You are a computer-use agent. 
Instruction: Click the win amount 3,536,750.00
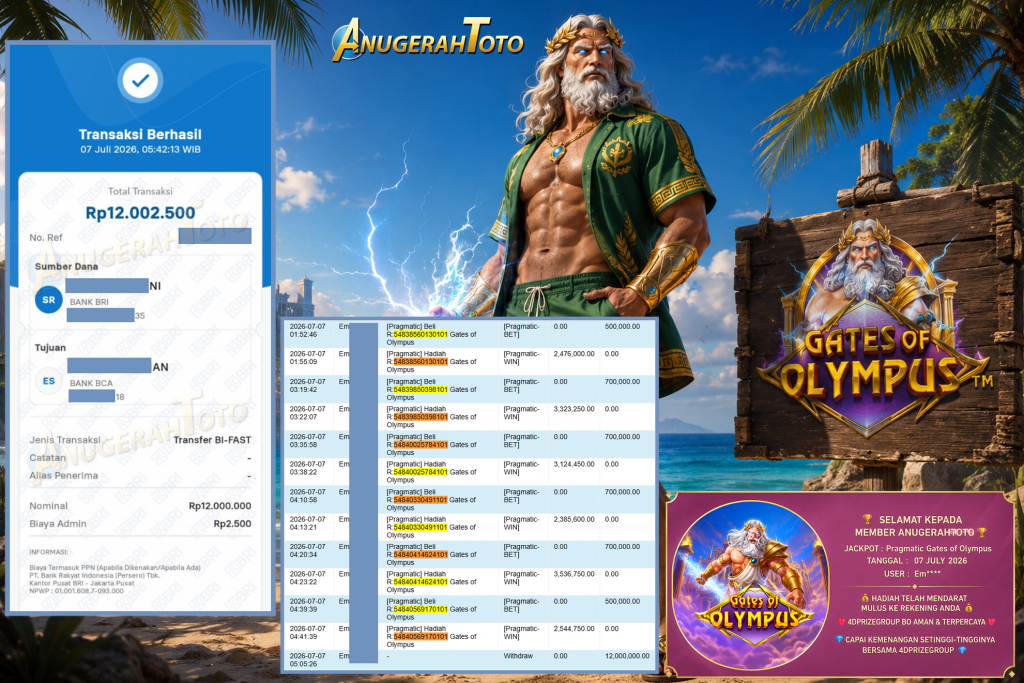tap(574, 574)
